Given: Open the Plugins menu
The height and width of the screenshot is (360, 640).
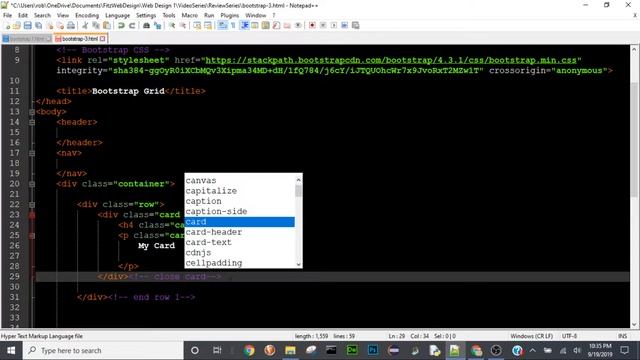Looking at the screenshot, I should click(230, 15).
